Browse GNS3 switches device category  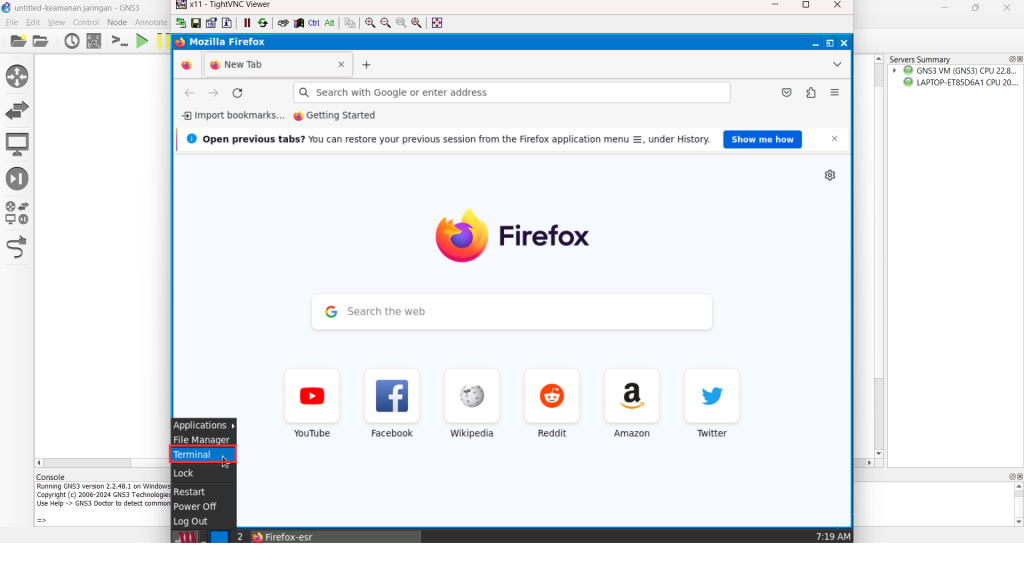17,110
